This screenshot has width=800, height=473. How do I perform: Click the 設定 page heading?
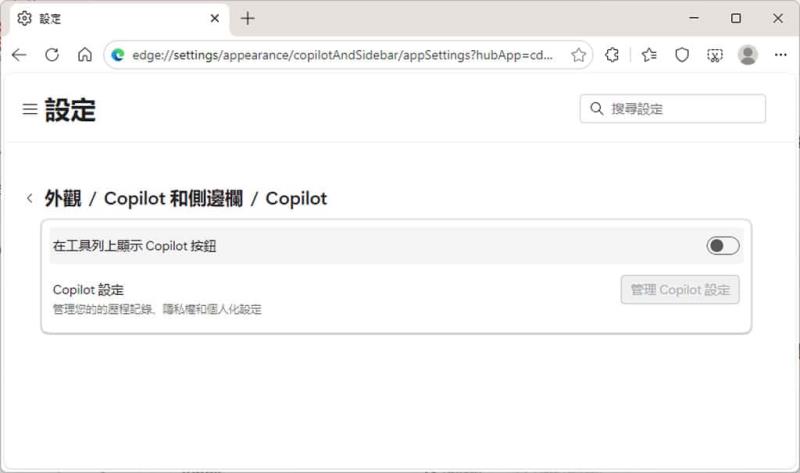pyautogui.click(x=70, y=110)
